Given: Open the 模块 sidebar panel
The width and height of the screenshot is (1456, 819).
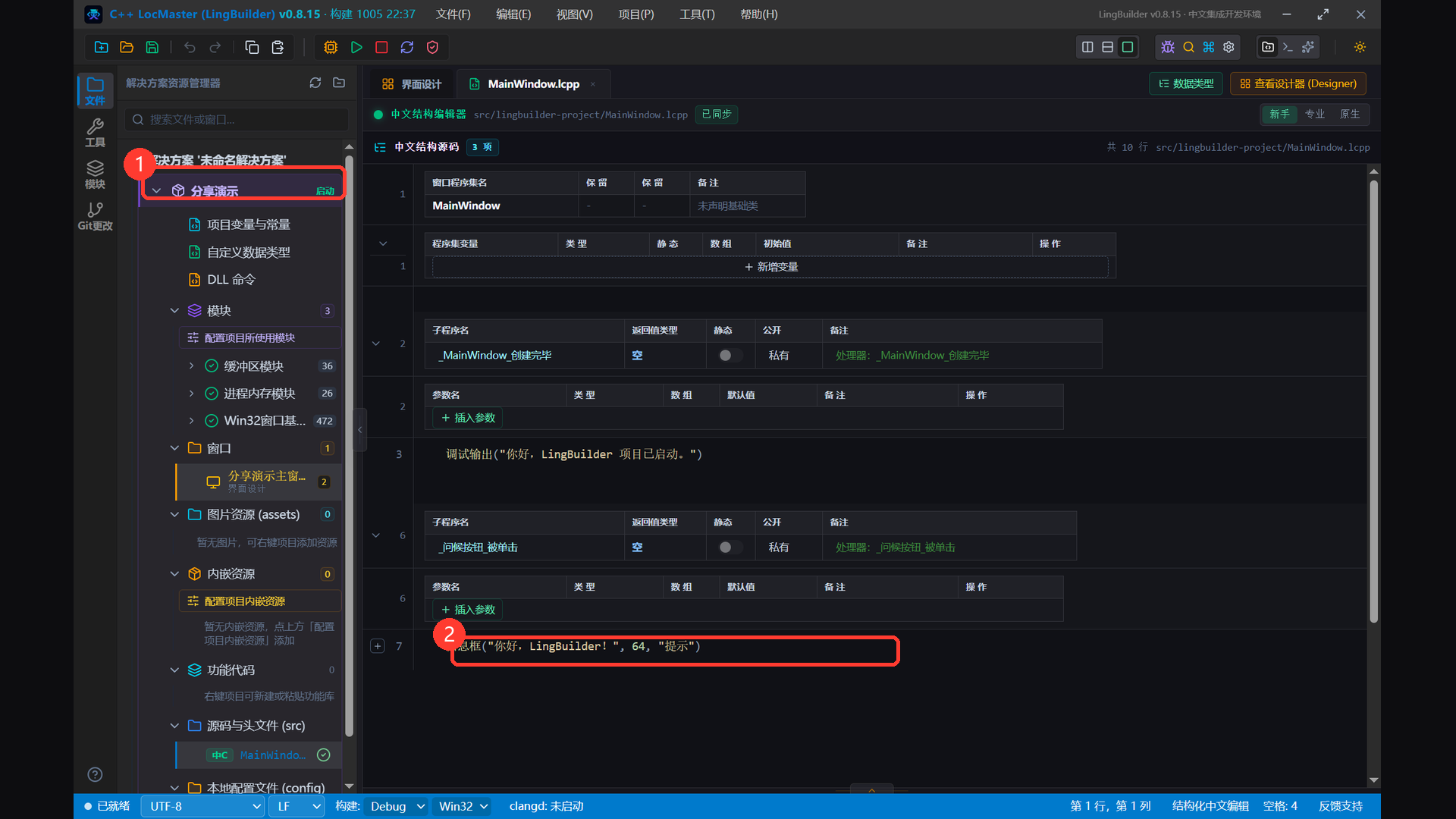Looking at the screenshot, I should [x=95, y=174].
